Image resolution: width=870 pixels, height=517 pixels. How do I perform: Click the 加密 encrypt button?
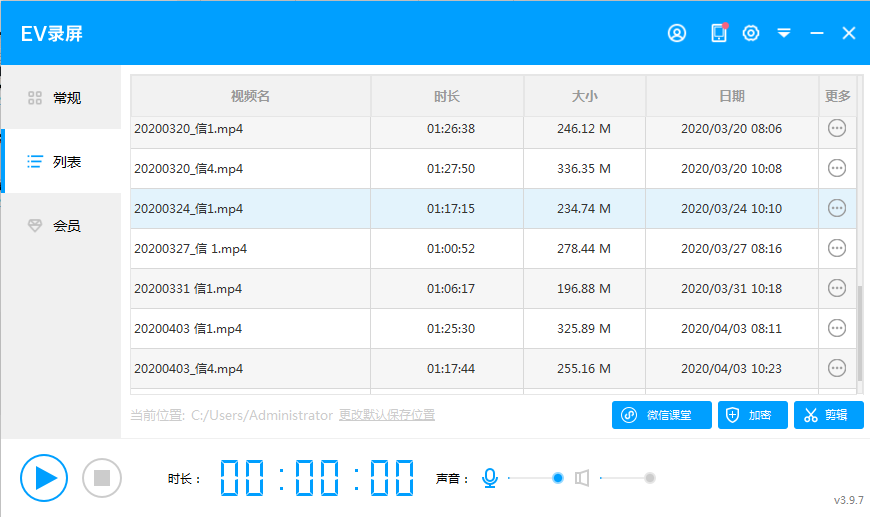pos(752,415)
